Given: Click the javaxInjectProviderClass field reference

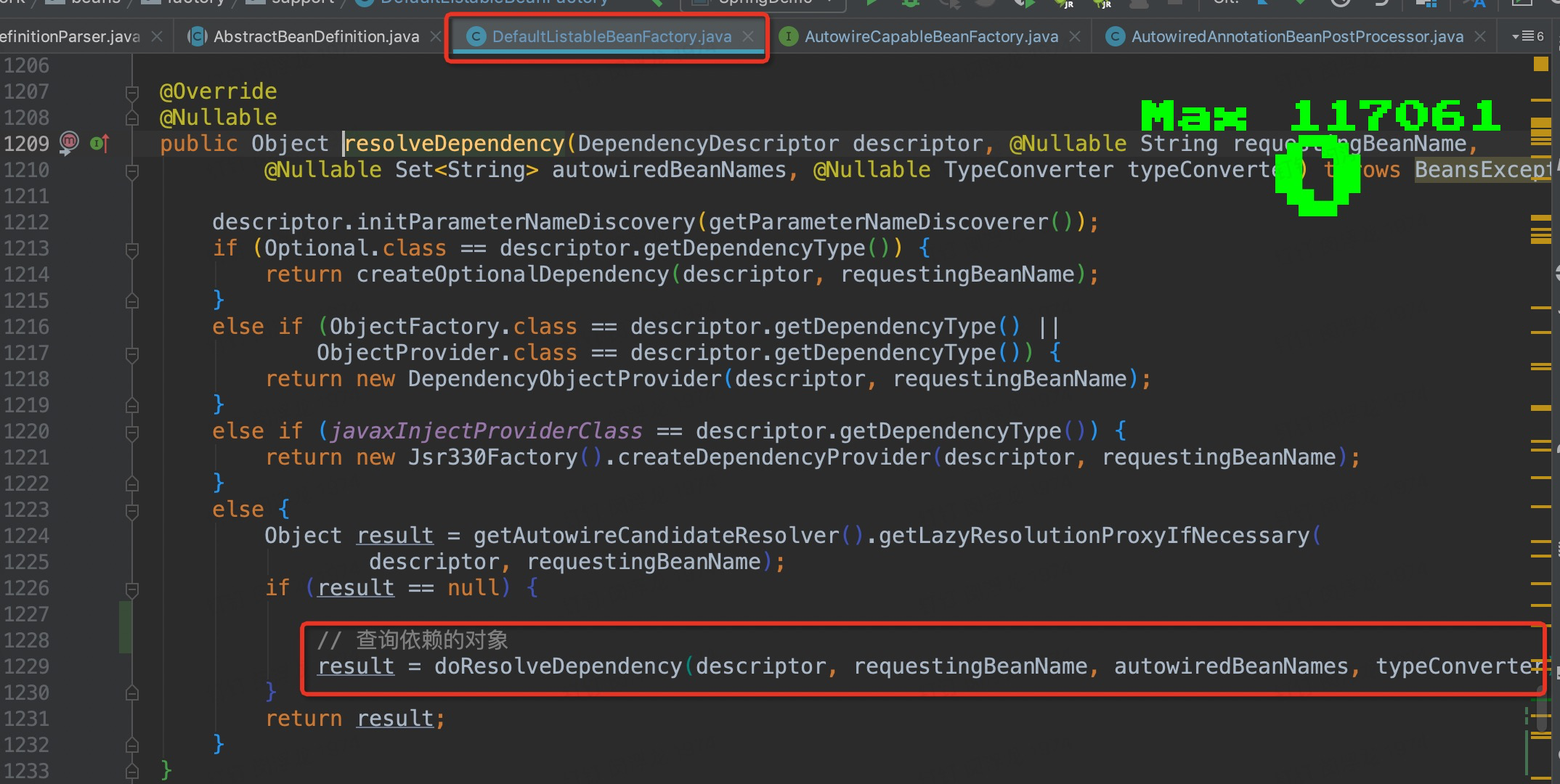Looking at the screenshot, I should [x=486, y=431].
